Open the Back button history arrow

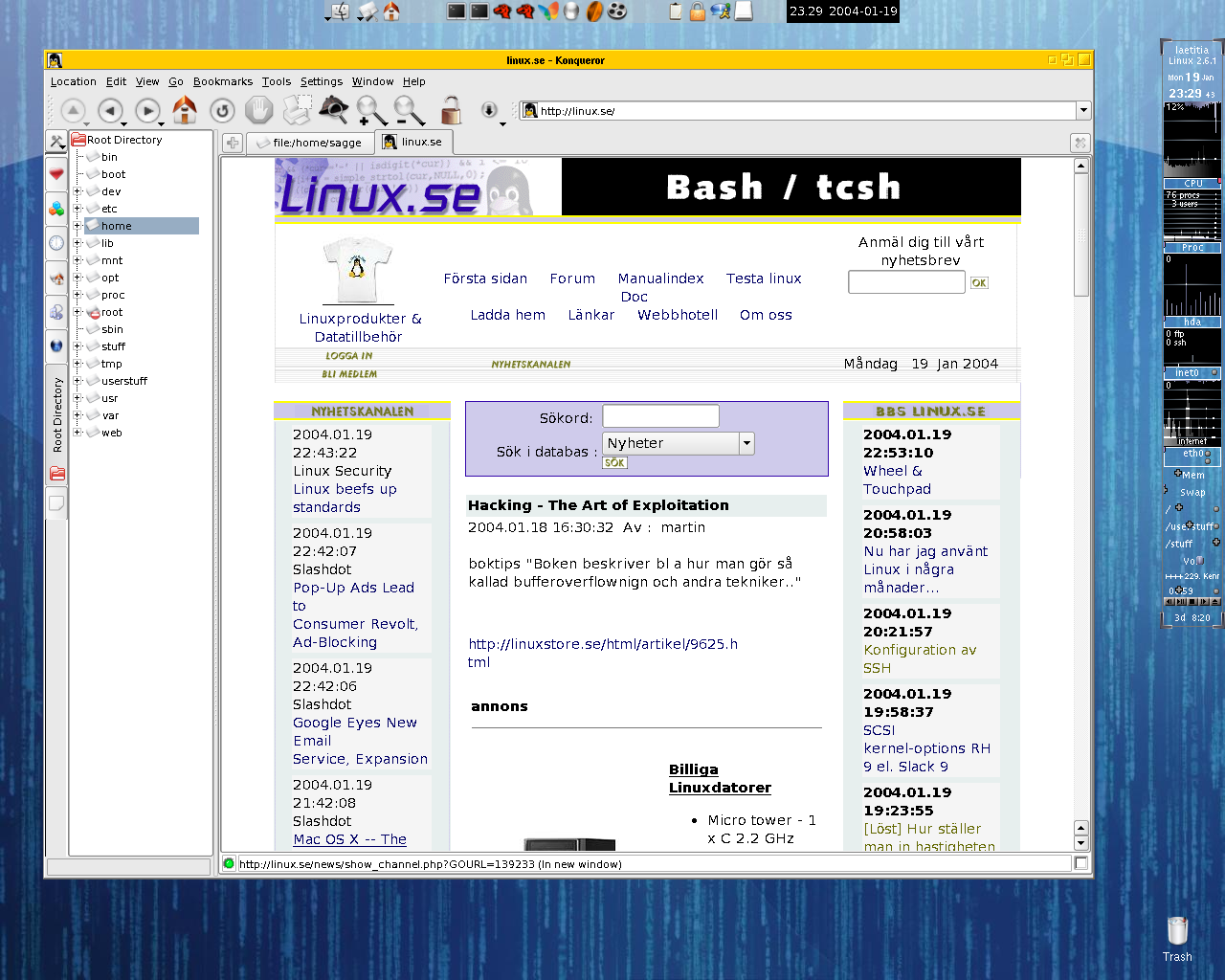point(123,124)
